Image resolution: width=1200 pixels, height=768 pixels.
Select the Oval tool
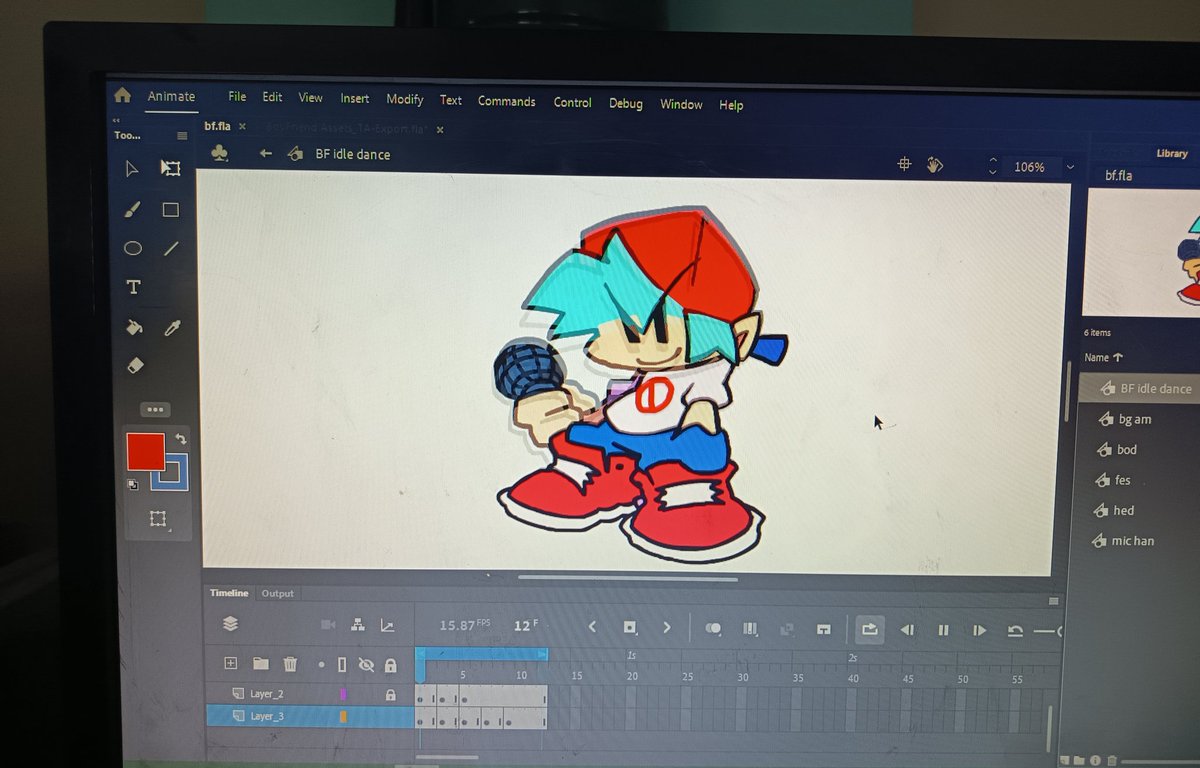click(x=132, y=248)
